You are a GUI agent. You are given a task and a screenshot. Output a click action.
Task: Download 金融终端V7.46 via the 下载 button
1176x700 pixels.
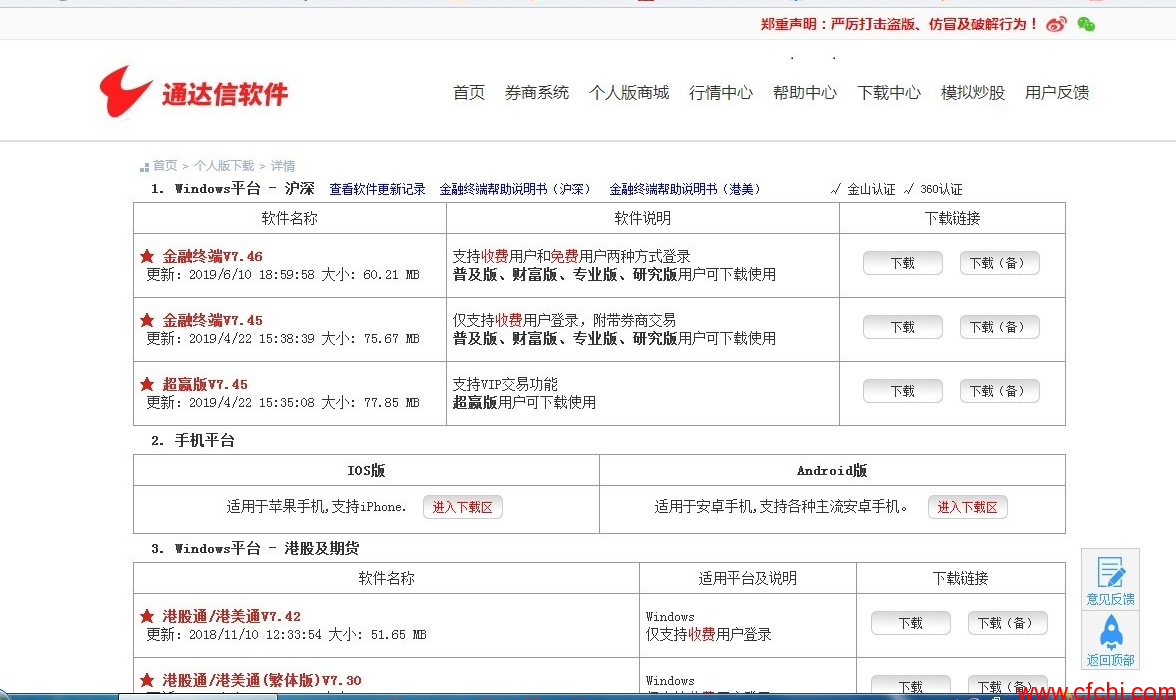pos(902,263)
